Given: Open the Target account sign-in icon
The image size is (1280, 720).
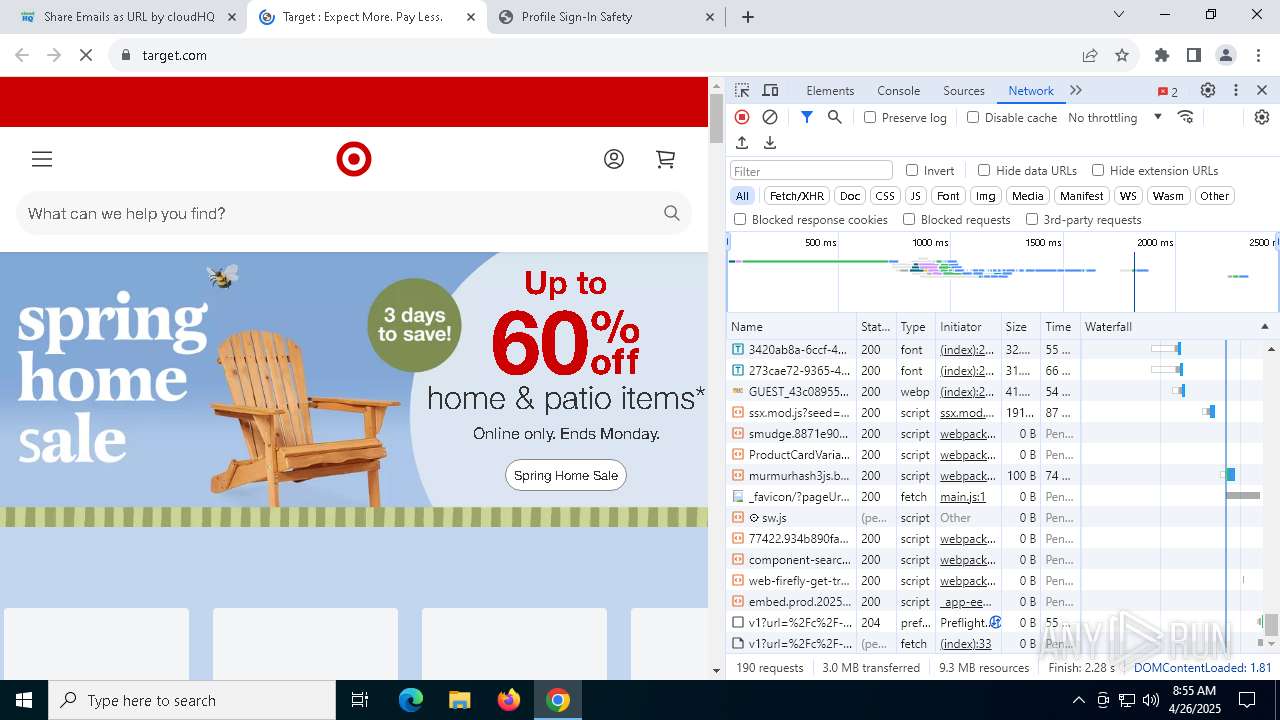Looking at the screenshot, I should pos(614,159).
